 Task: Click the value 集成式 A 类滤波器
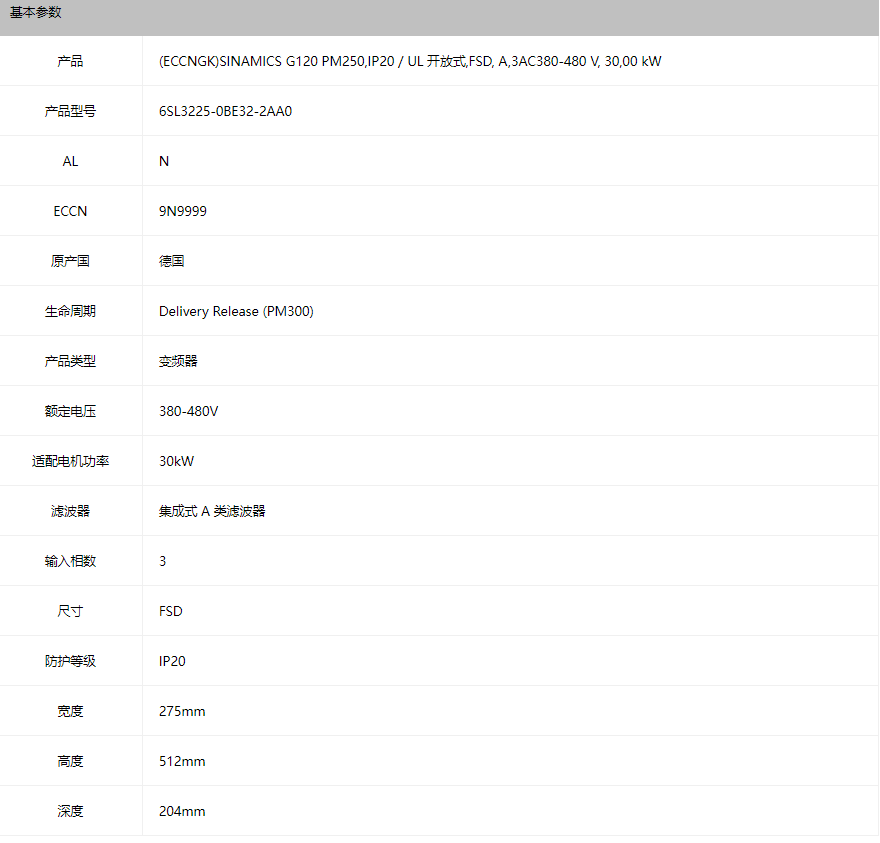click(x=212, y=511)
